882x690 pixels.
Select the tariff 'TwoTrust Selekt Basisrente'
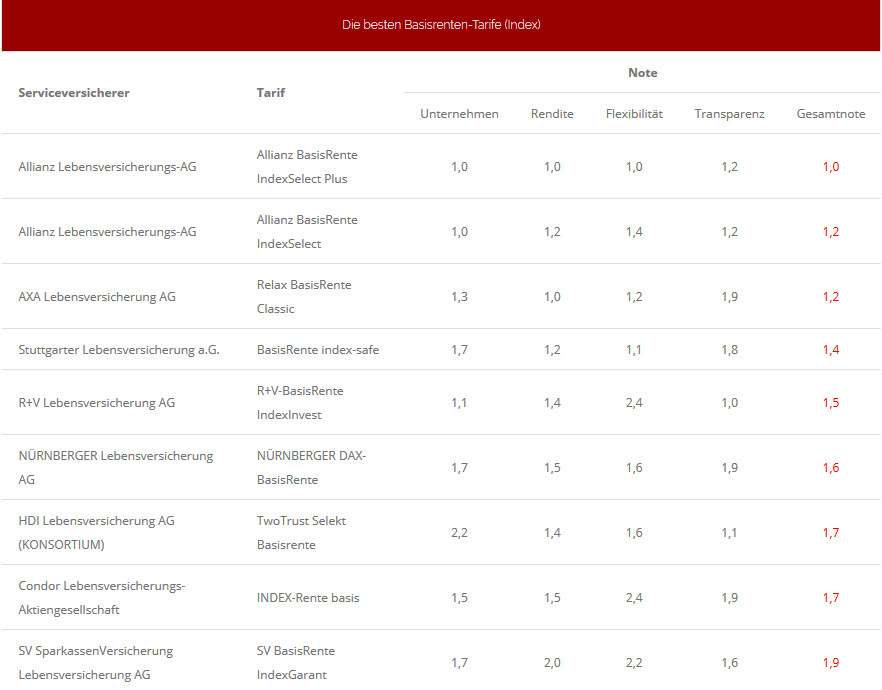pyautogui.click(x=301, y=533)
